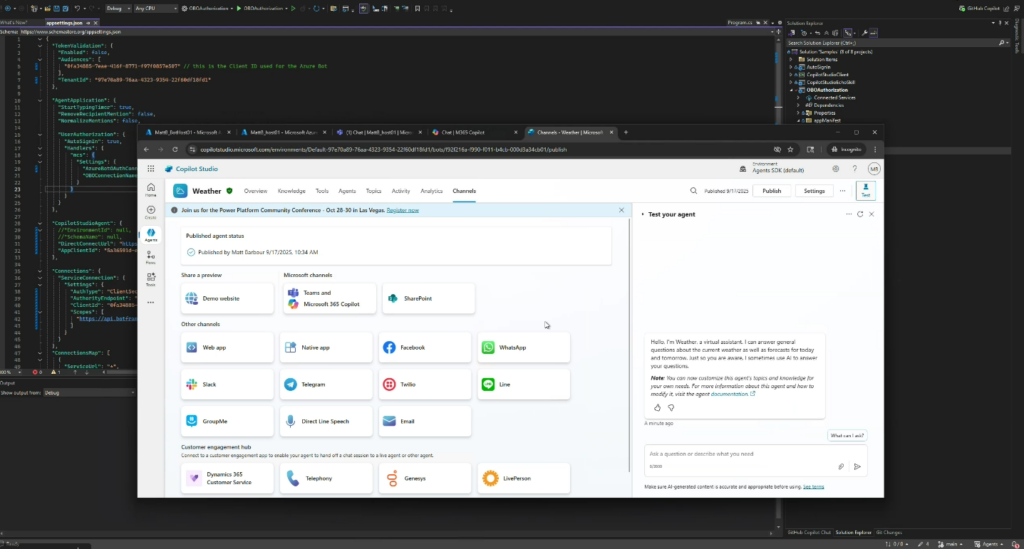Open test panel more options ellipsis
The image size is (1024, 549).
849,214
